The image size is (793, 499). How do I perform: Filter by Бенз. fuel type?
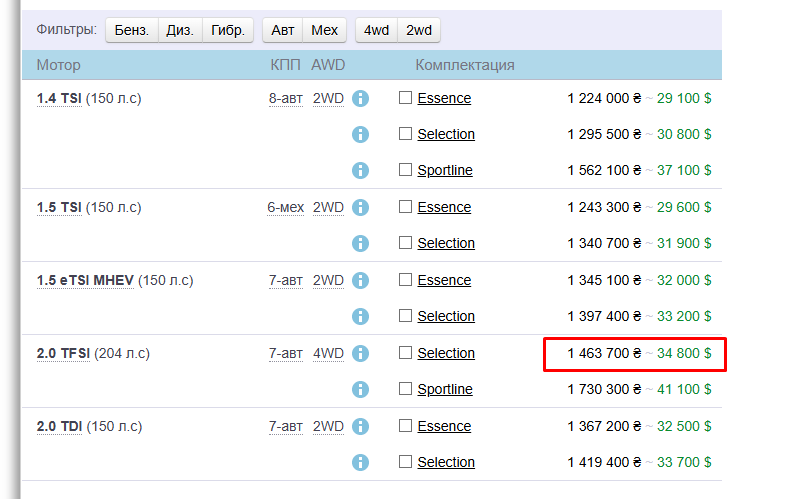point(131,30)
